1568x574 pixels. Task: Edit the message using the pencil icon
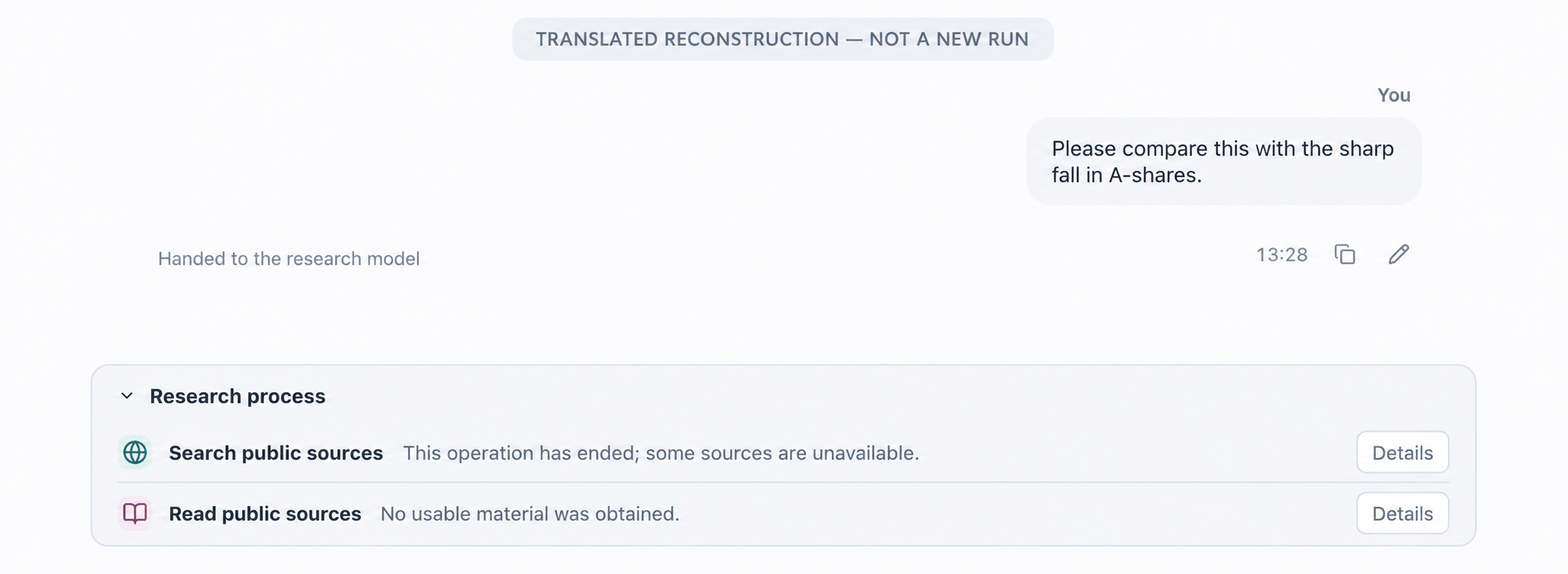[x=1398, y=254]
